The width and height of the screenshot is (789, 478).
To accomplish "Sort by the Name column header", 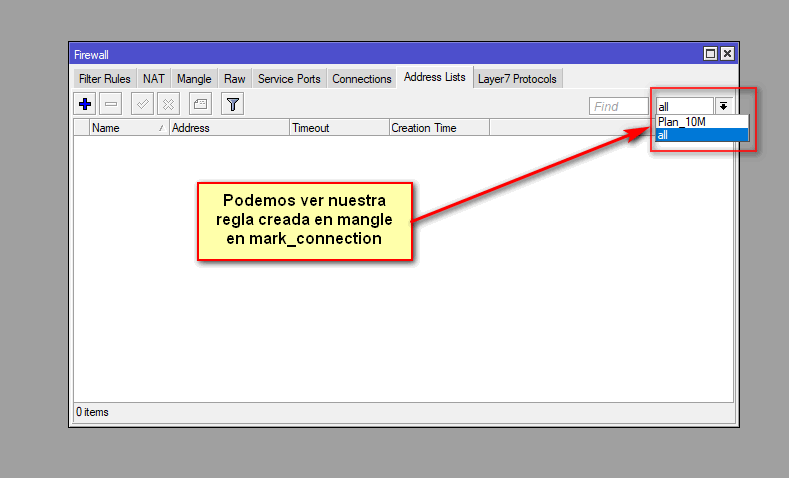I will [x=127, y=128].
